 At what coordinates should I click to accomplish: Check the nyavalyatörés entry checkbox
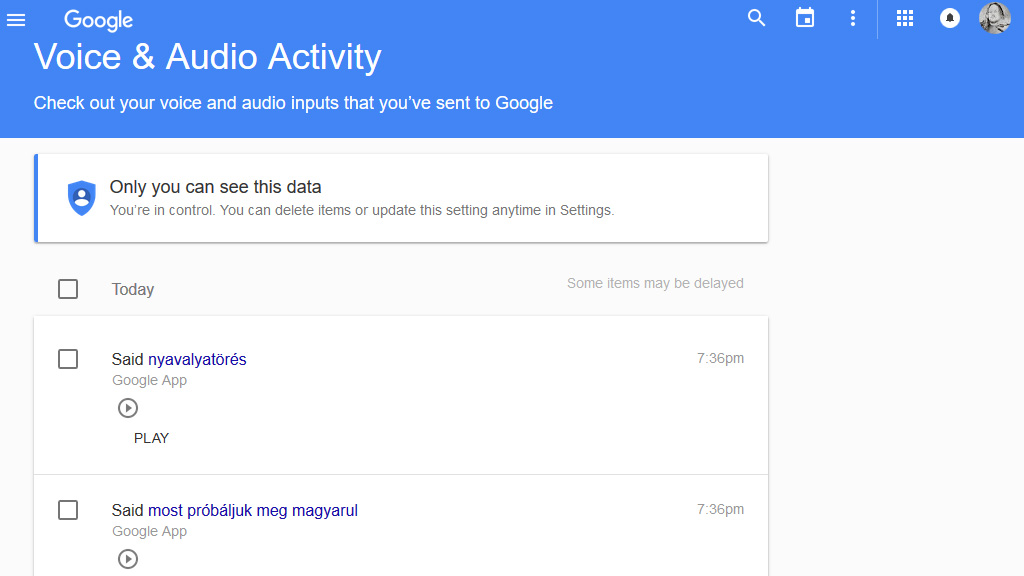[x=68, y=359]
